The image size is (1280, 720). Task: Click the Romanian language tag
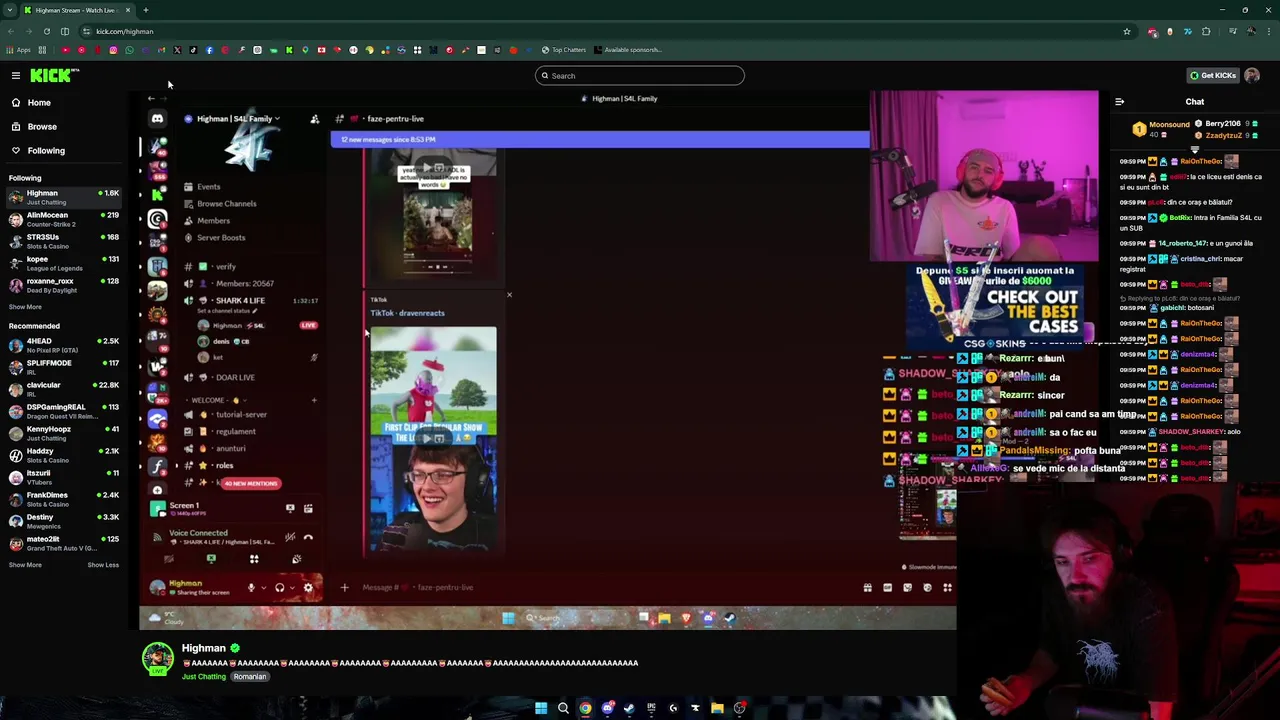(x=250, y=677)
